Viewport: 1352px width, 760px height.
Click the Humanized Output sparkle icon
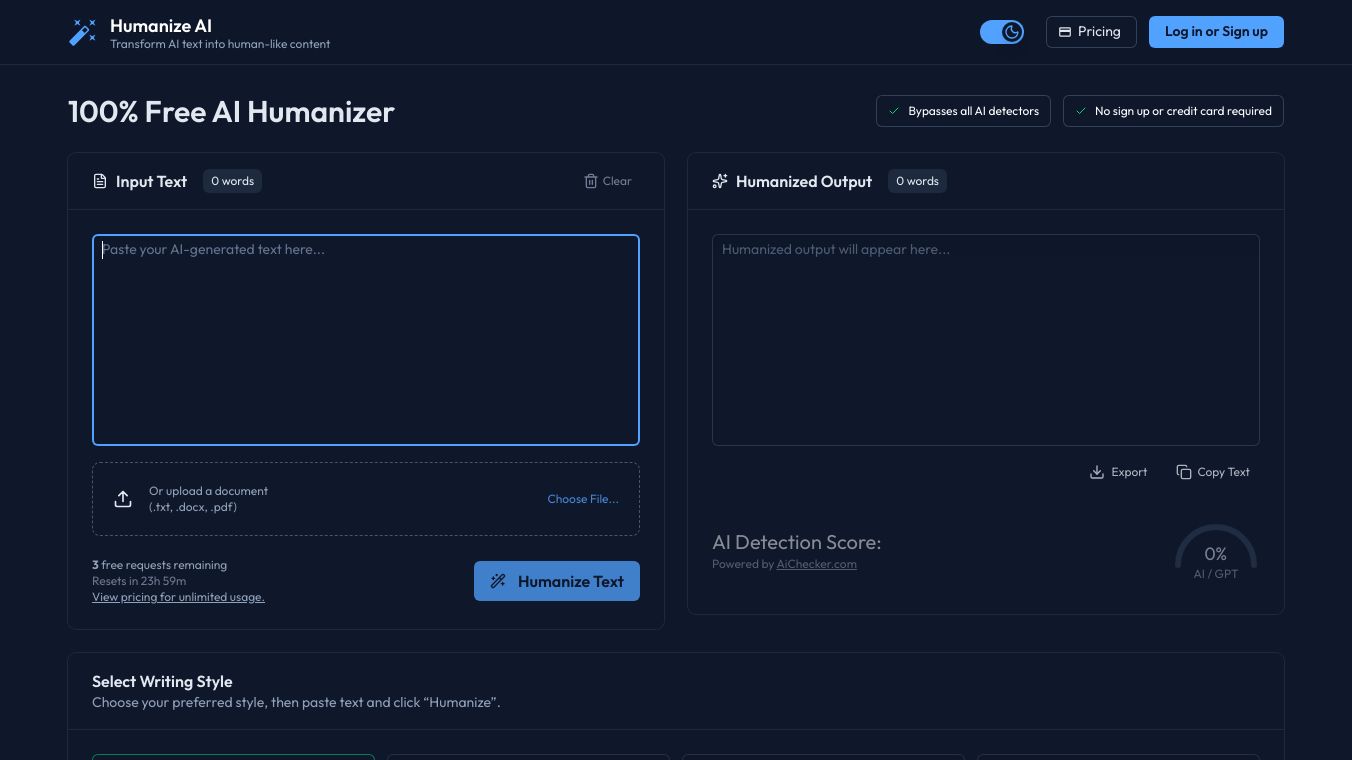[720, 181]
